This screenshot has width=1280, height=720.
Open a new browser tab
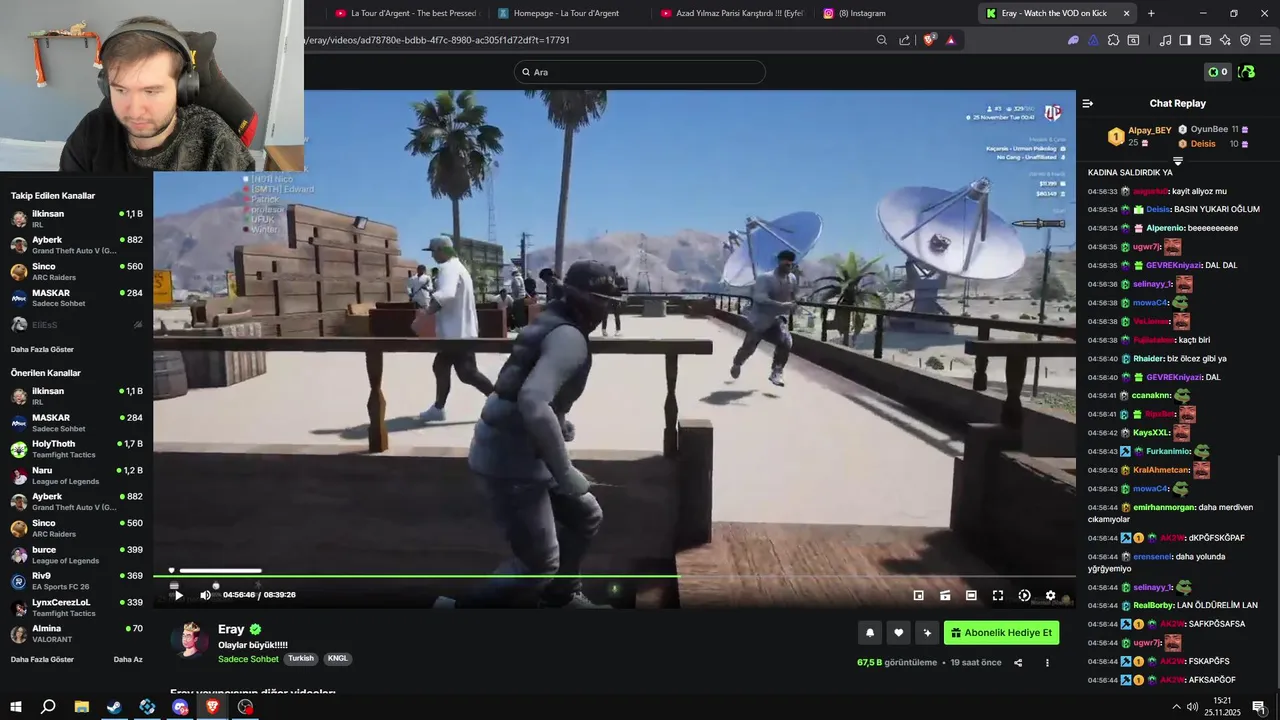1151,13
